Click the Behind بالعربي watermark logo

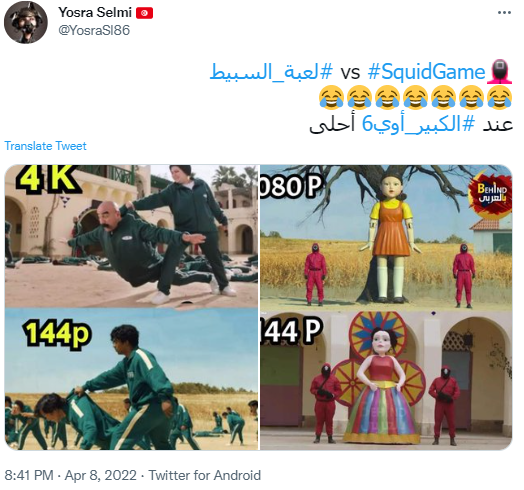[491, 193]
